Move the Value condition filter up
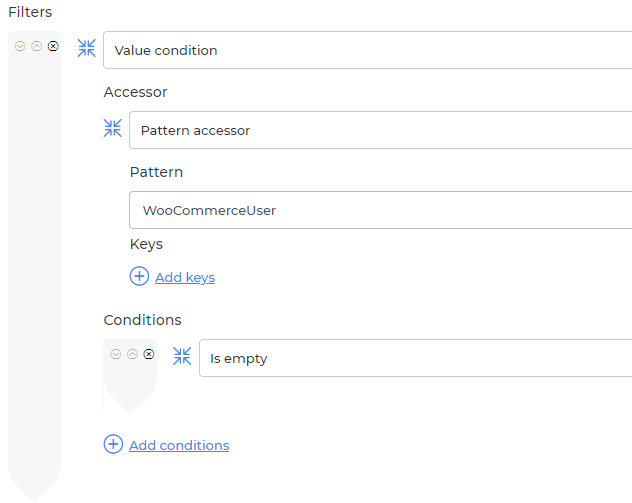The height and width of the screenshot is (503, 632). [x=37, y=46]
